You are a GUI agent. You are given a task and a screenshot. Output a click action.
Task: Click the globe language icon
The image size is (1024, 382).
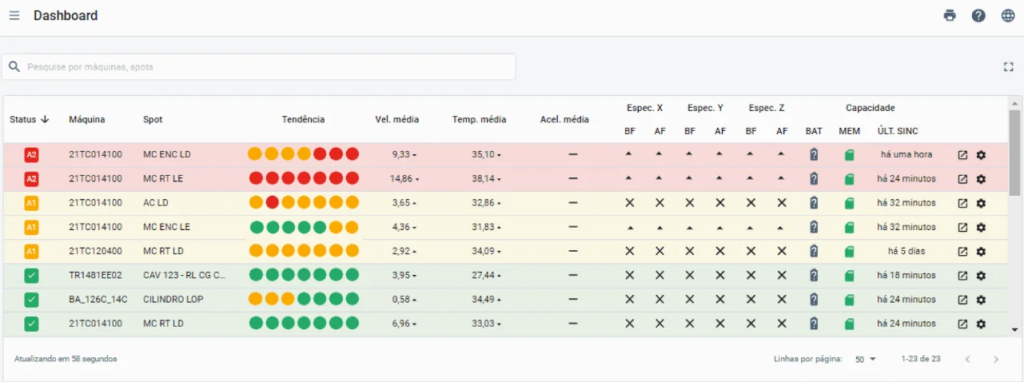pos(1008,16)
